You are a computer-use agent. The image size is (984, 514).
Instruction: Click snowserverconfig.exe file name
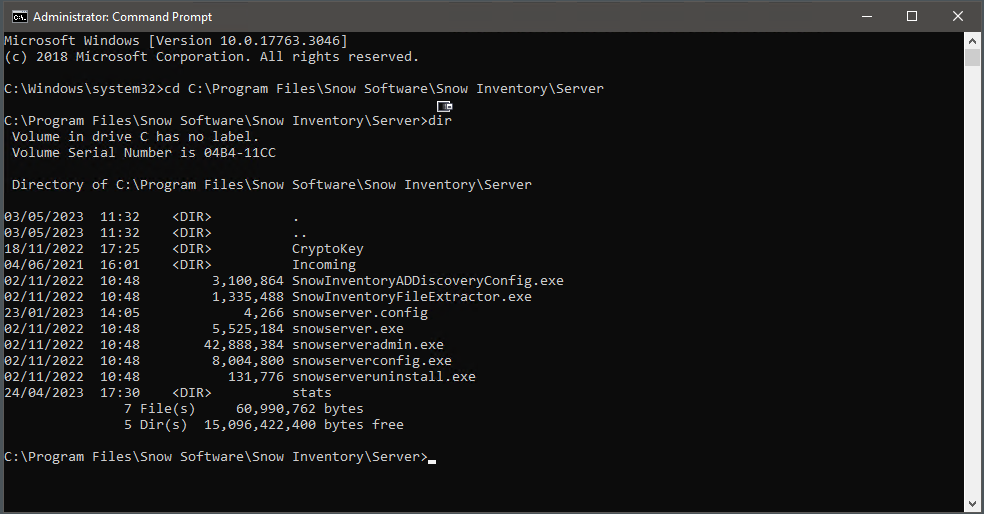(372, 361)
